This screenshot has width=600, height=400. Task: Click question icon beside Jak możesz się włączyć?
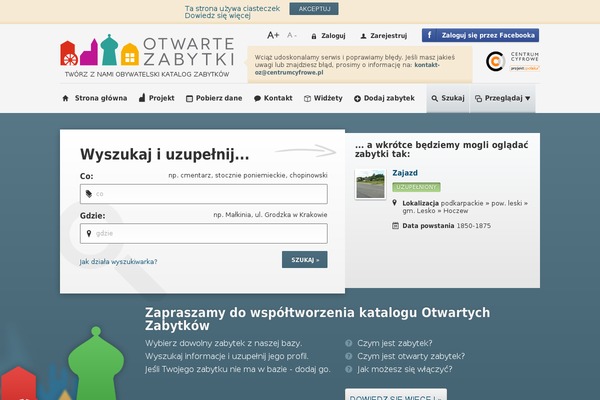point(349,369)
